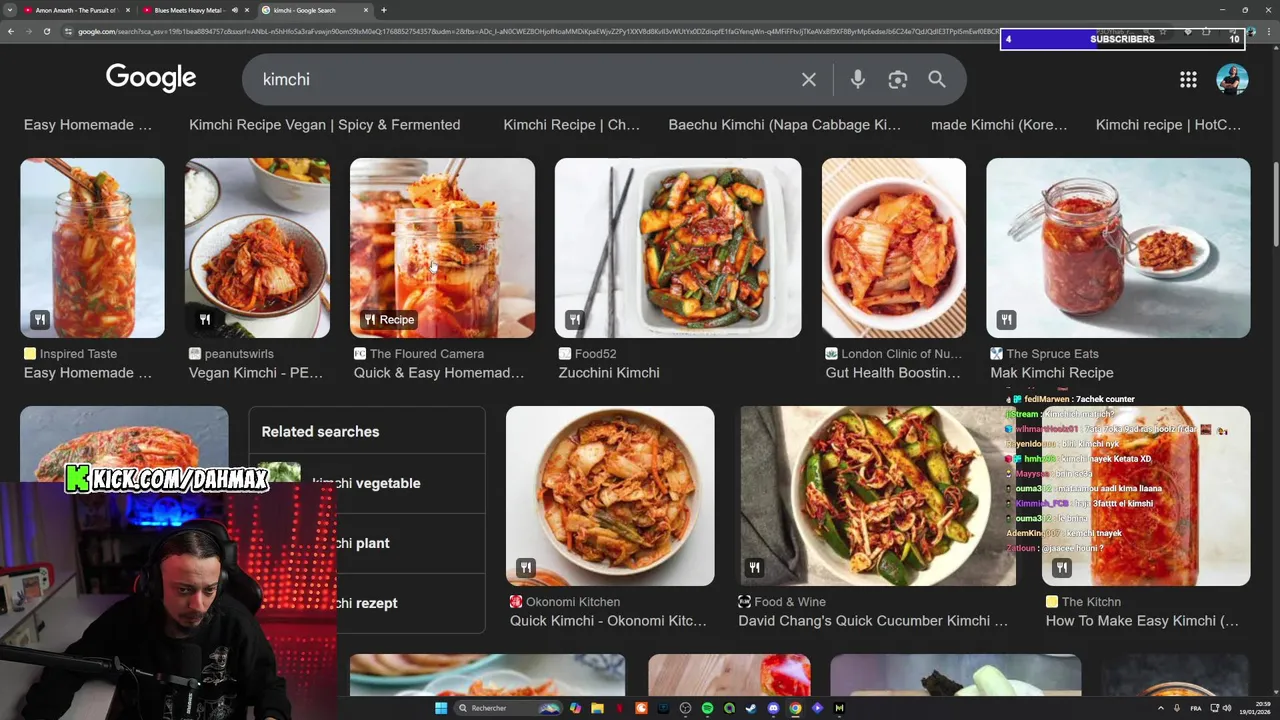Image resolution: width=1280 pixels, height=720 pixels.
Task: Open the browser tab search dropdown
Action: [x=9, y=10]
